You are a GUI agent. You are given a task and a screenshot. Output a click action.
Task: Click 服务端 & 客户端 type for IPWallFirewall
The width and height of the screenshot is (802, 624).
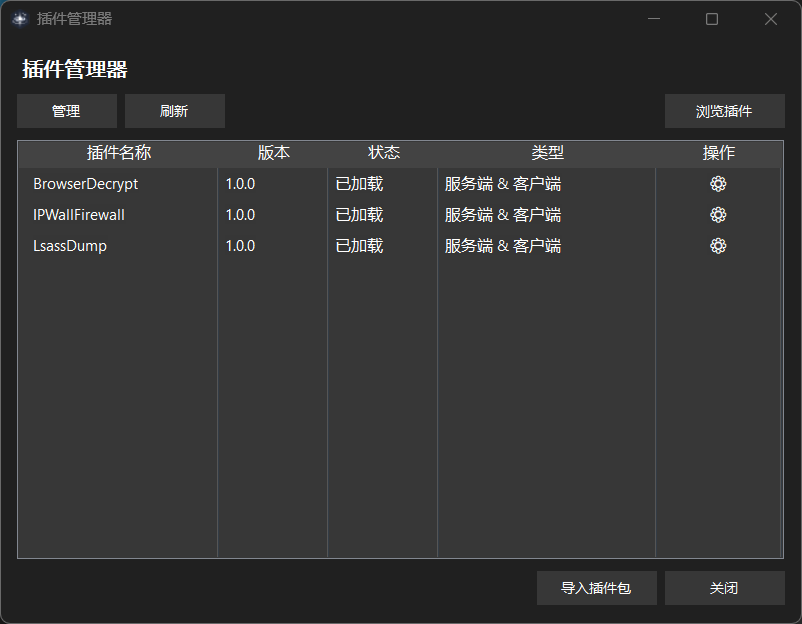pos(503,215)
